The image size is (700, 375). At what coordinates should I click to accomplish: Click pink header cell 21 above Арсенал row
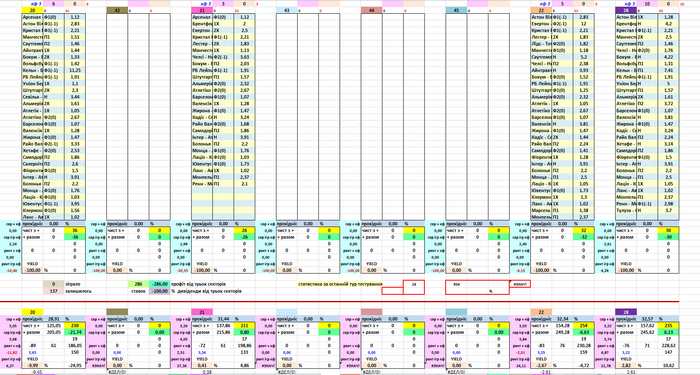202,10
